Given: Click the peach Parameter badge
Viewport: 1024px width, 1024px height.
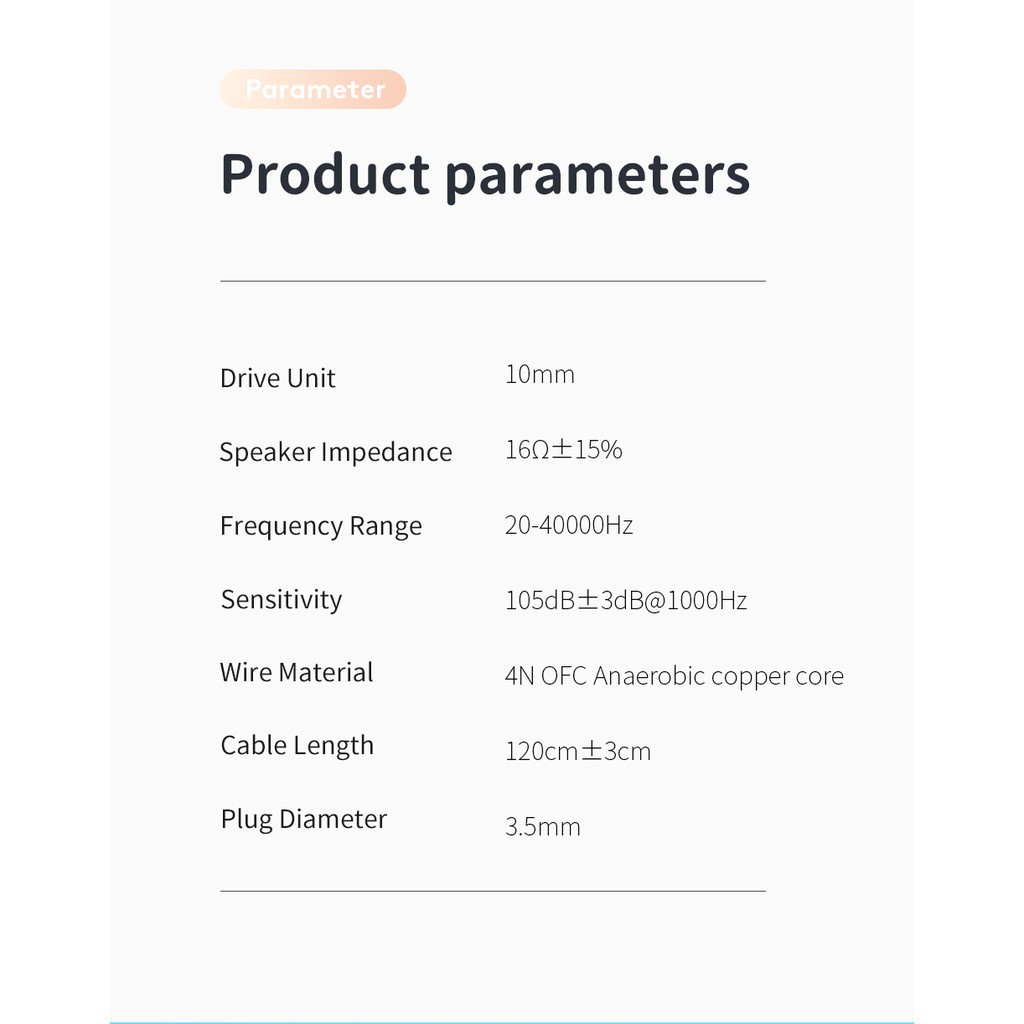Looking at the screenshot, I should point(313,89).
